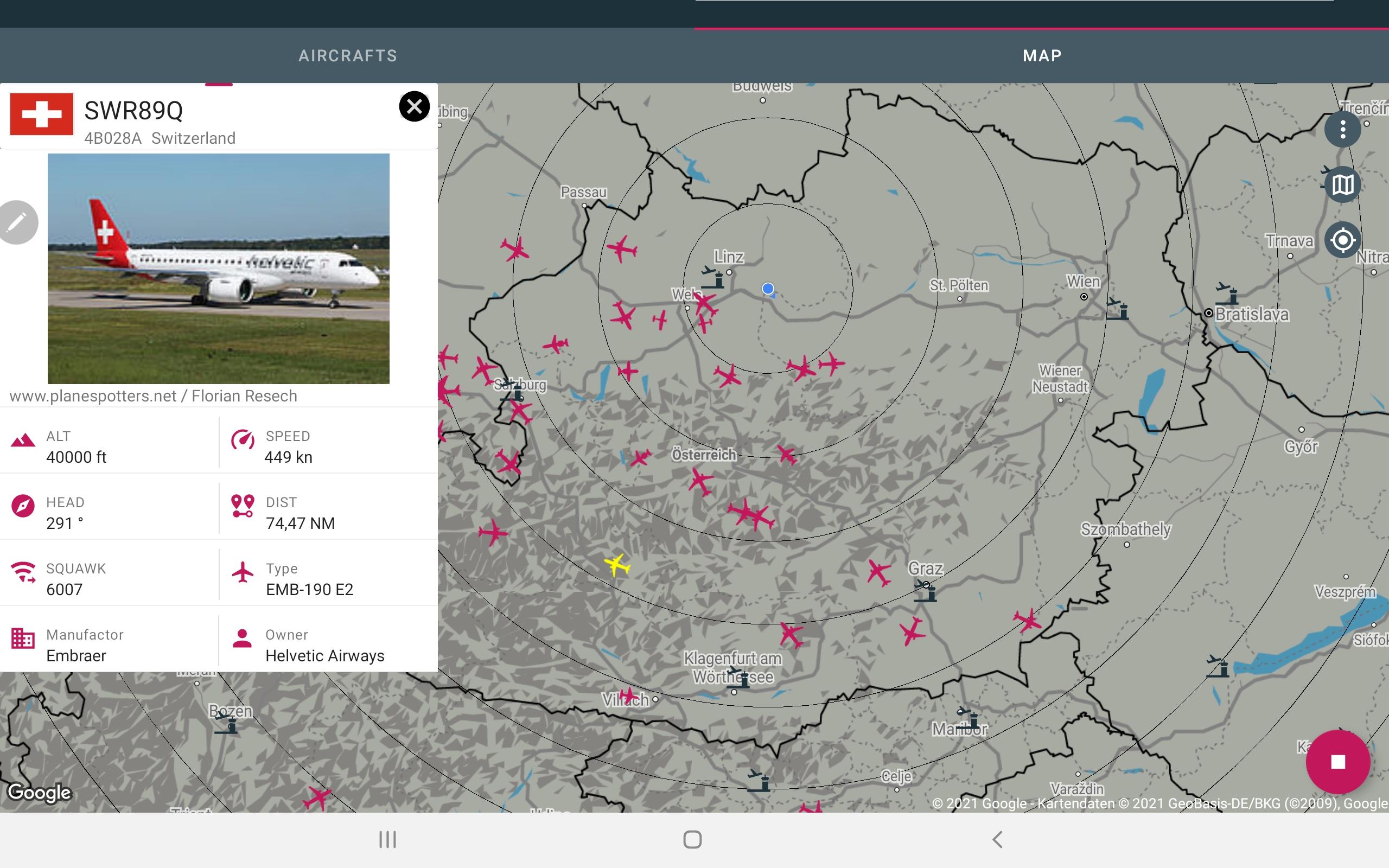This screenshot has width=1389, height=868.
Task: Close the SWR89Q aircraft details panel
Action: [x=415, y=107]
